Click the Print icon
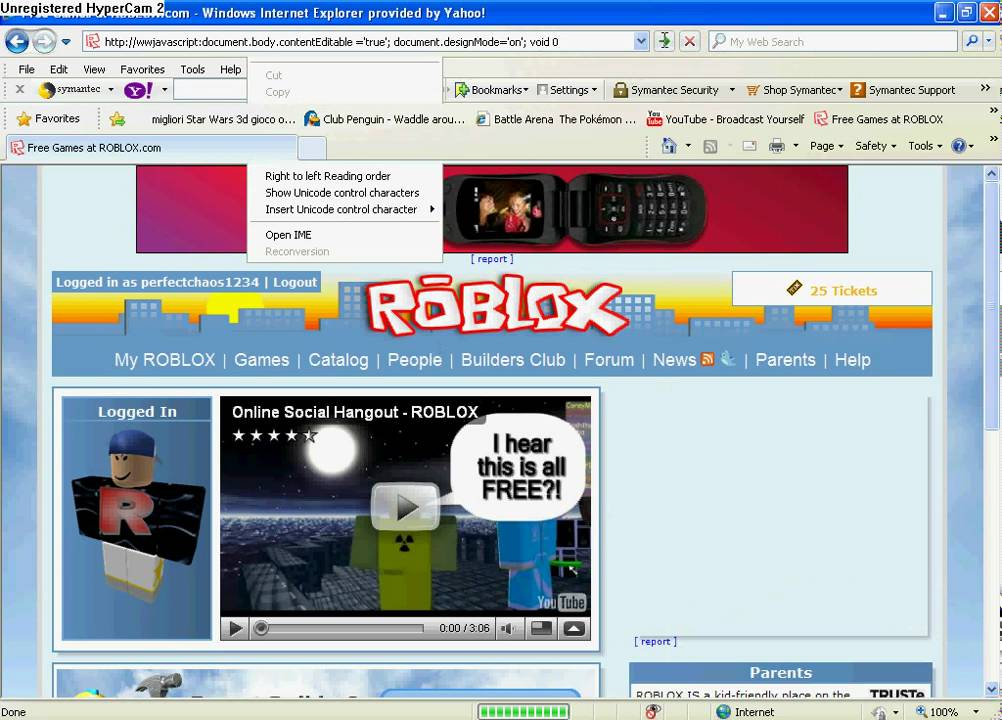Image resolution: width=1002 pixels, height=720 pixels. pos(776,146)
